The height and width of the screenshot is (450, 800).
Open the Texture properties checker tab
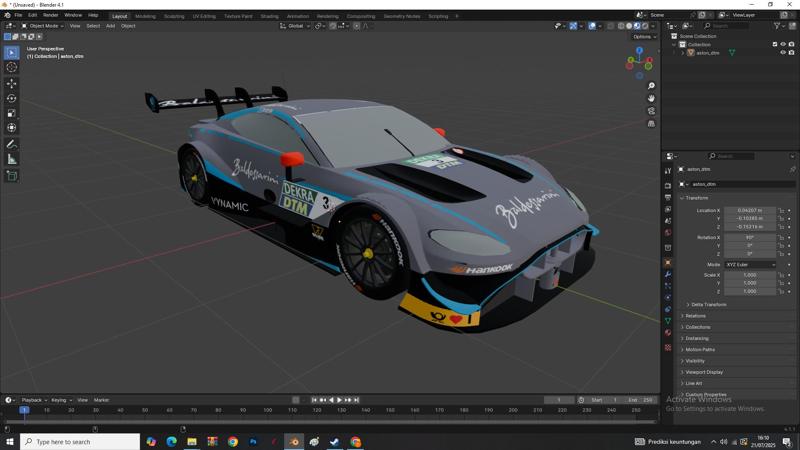(668, 347)
